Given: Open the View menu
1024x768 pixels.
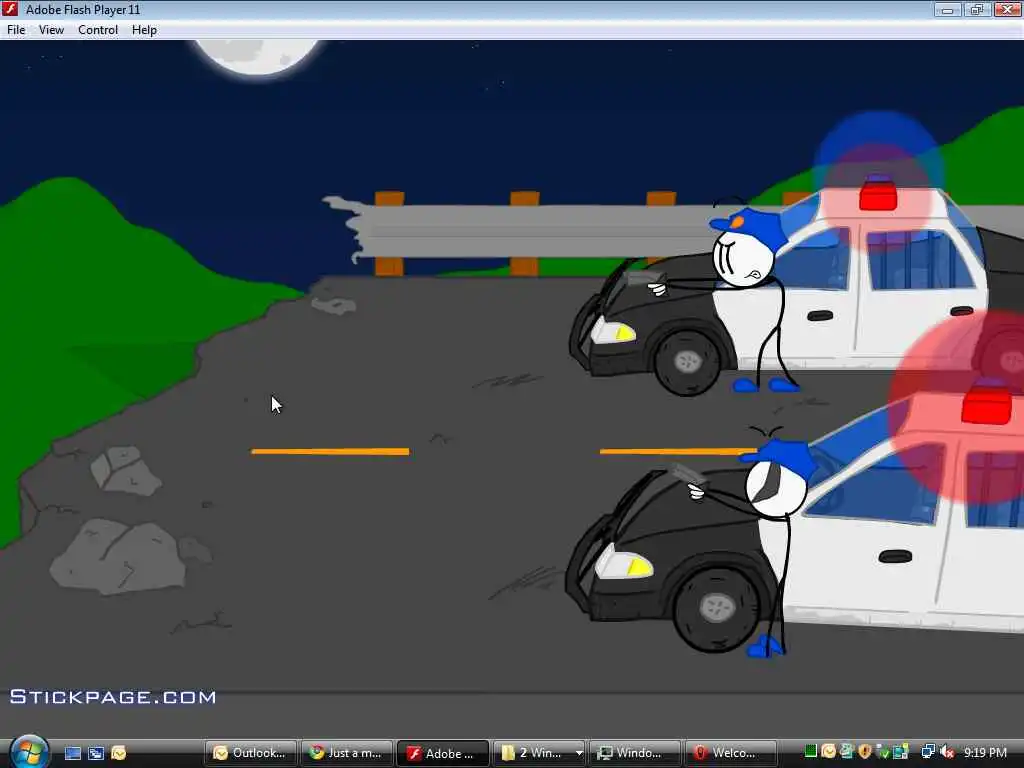Looking at the screenshot, I should (x=51, y=30).
